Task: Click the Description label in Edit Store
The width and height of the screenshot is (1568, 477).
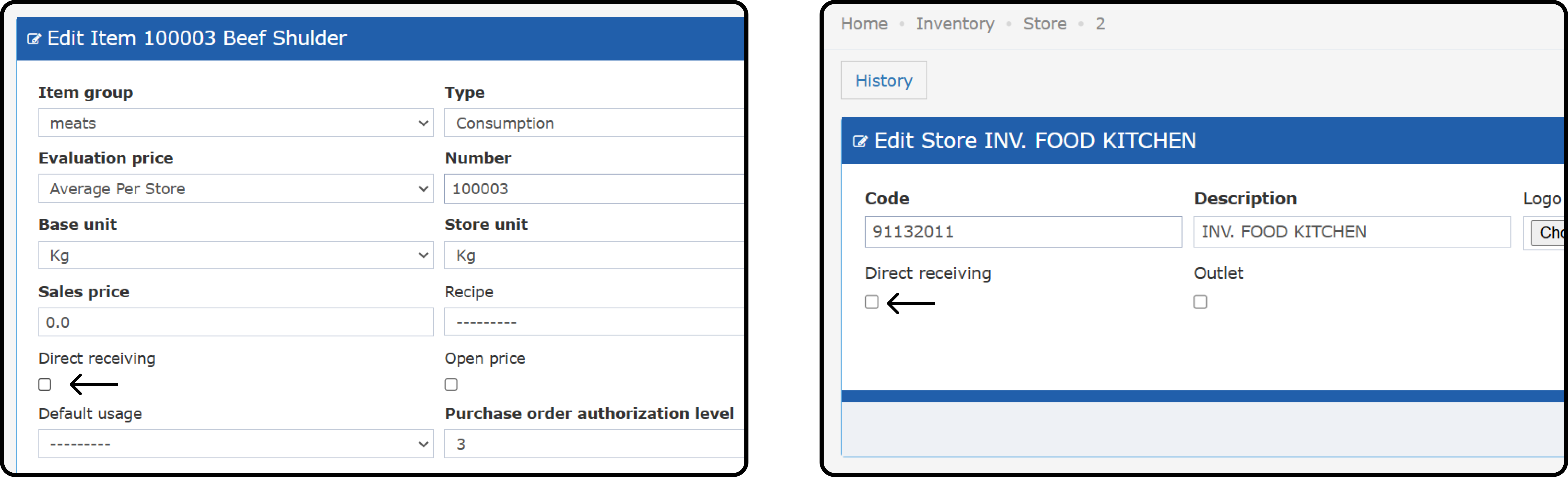Action: (x=1245, y=198)
